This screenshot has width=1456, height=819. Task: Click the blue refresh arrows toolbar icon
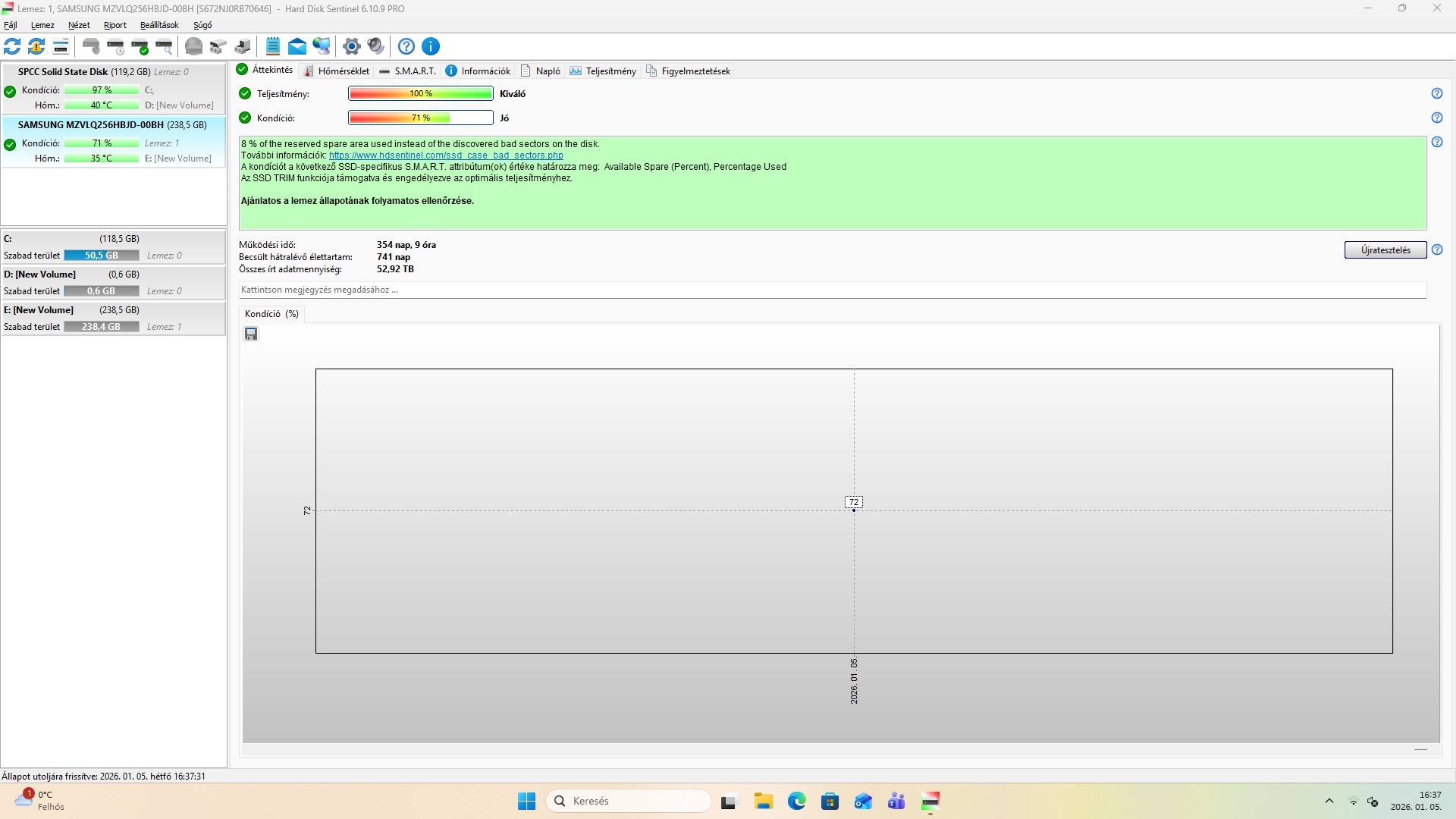point(12,46)
